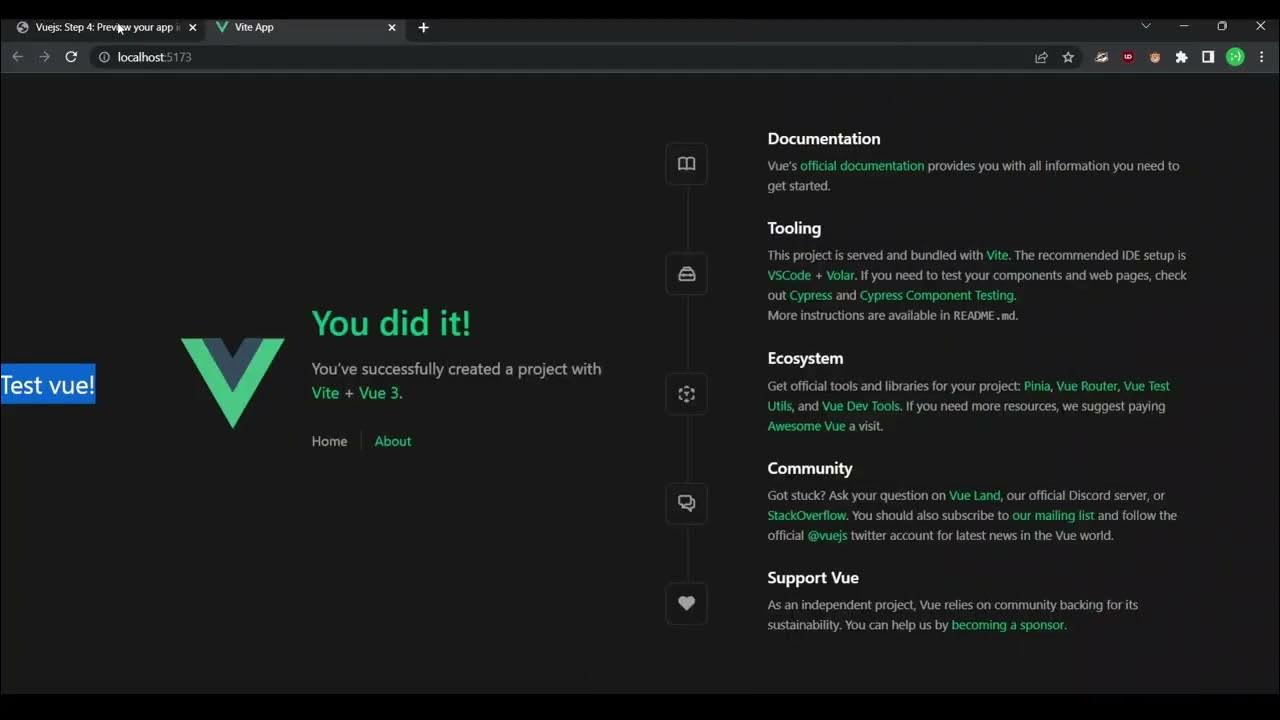The image size is (1280, 720).
Task: Open Cypress Component Testing link
Action: coord(937,295)
